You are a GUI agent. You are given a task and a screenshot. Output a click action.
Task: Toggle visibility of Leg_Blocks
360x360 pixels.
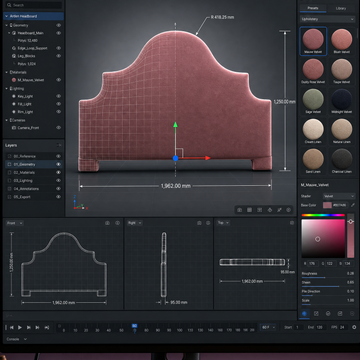[59, 56]
